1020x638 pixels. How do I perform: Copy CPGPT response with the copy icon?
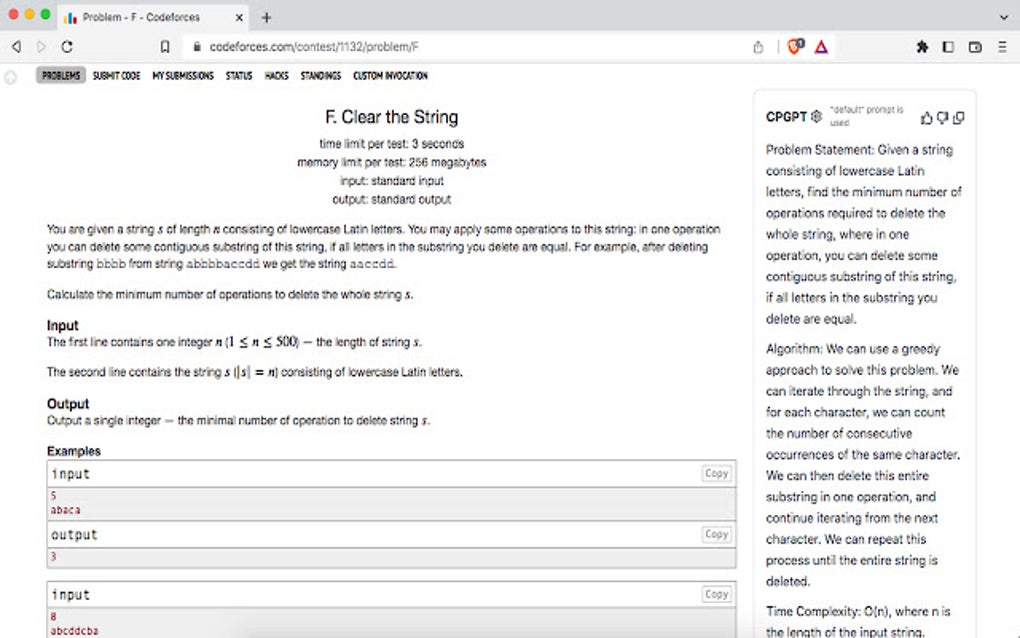tap(959, 118)
